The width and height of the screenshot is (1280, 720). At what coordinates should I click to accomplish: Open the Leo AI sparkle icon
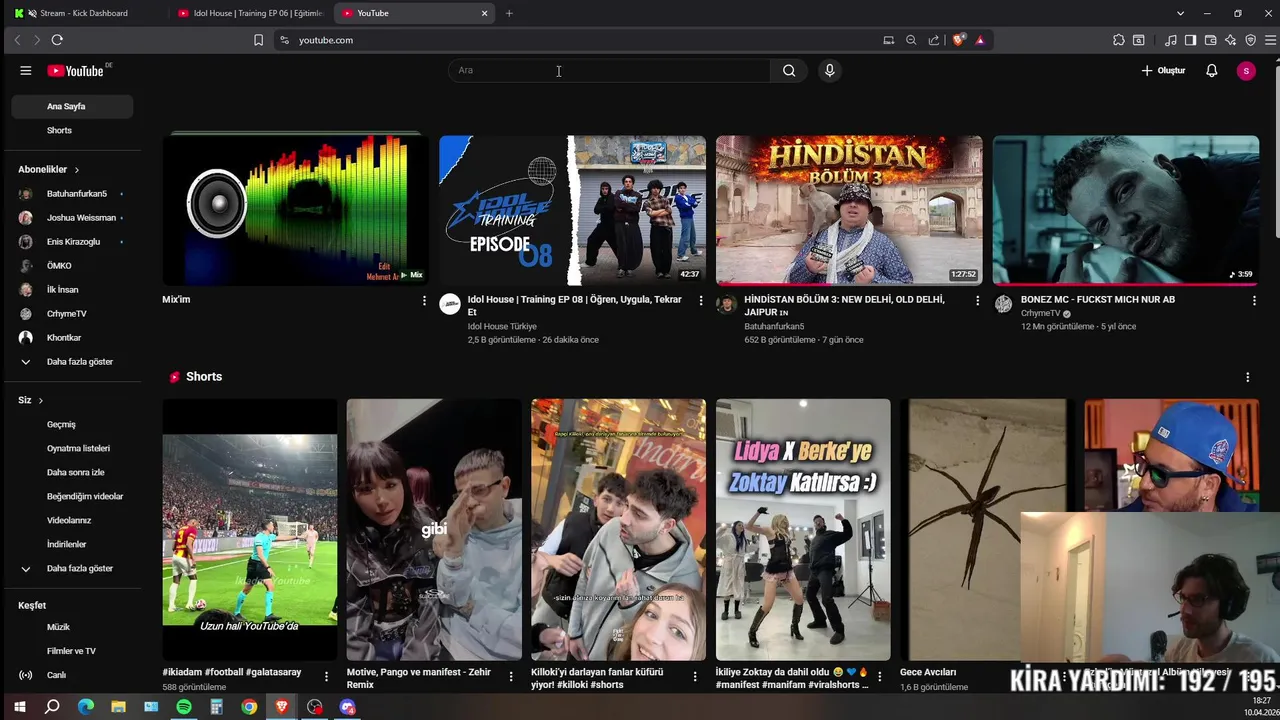tap(1230, 40)
